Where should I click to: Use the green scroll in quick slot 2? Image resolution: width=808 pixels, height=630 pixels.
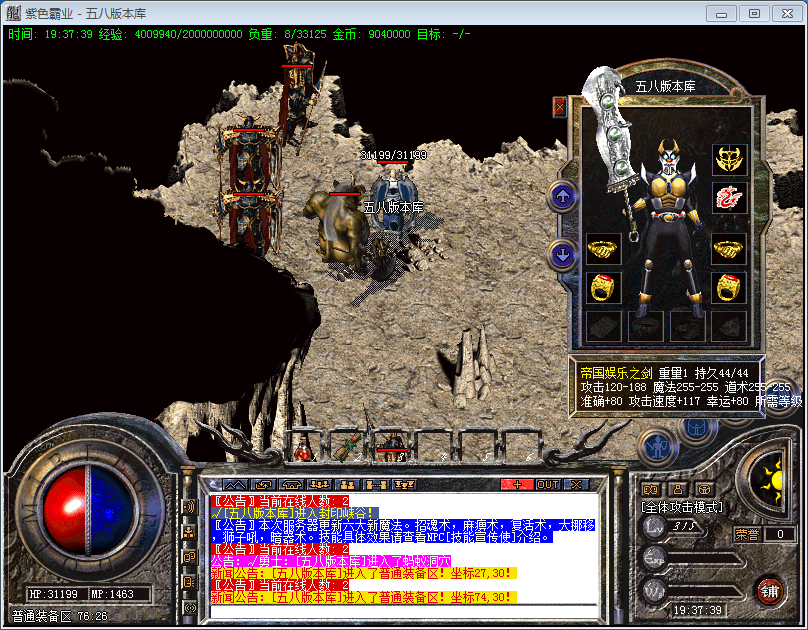tap(347, 447)
